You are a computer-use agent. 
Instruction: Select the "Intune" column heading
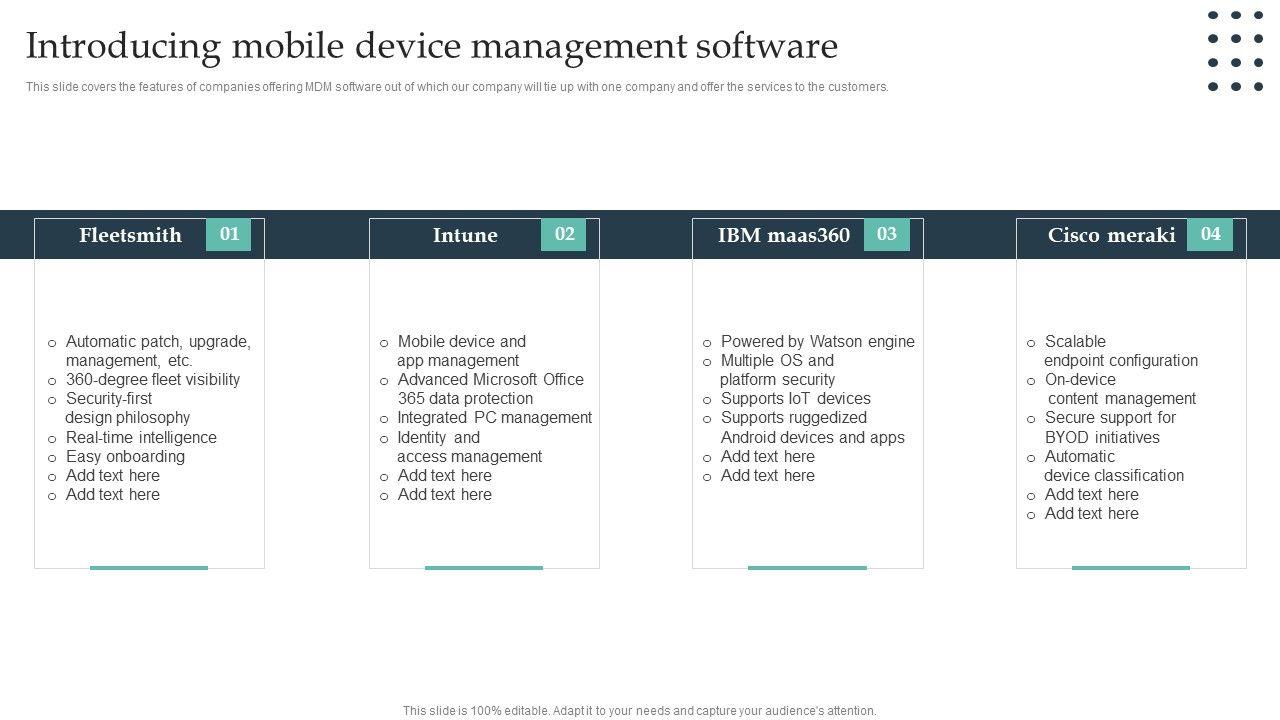click(465, 235)
